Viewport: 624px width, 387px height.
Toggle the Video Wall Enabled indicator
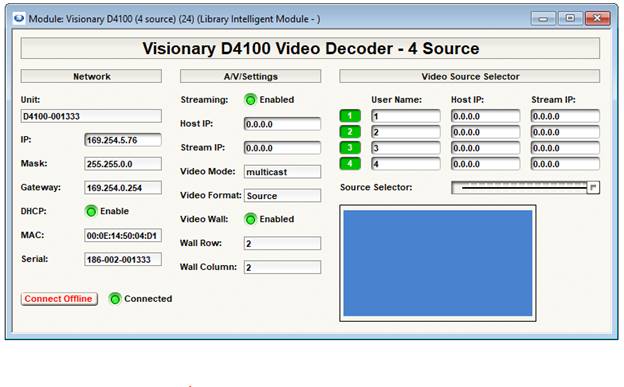[x=250, y=219]
